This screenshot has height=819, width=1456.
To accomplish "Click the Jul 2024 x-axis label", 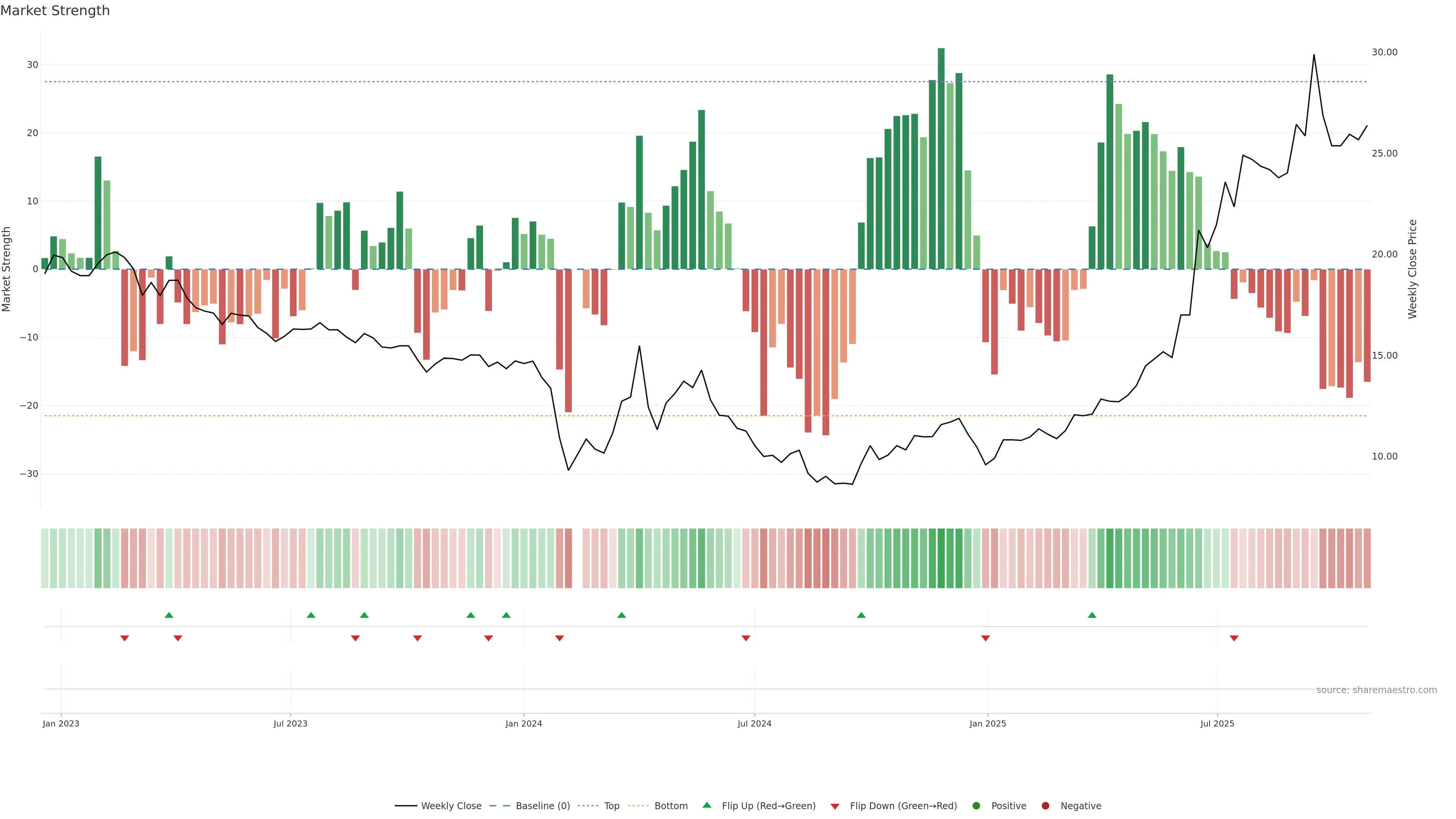I will pos(754,723).
